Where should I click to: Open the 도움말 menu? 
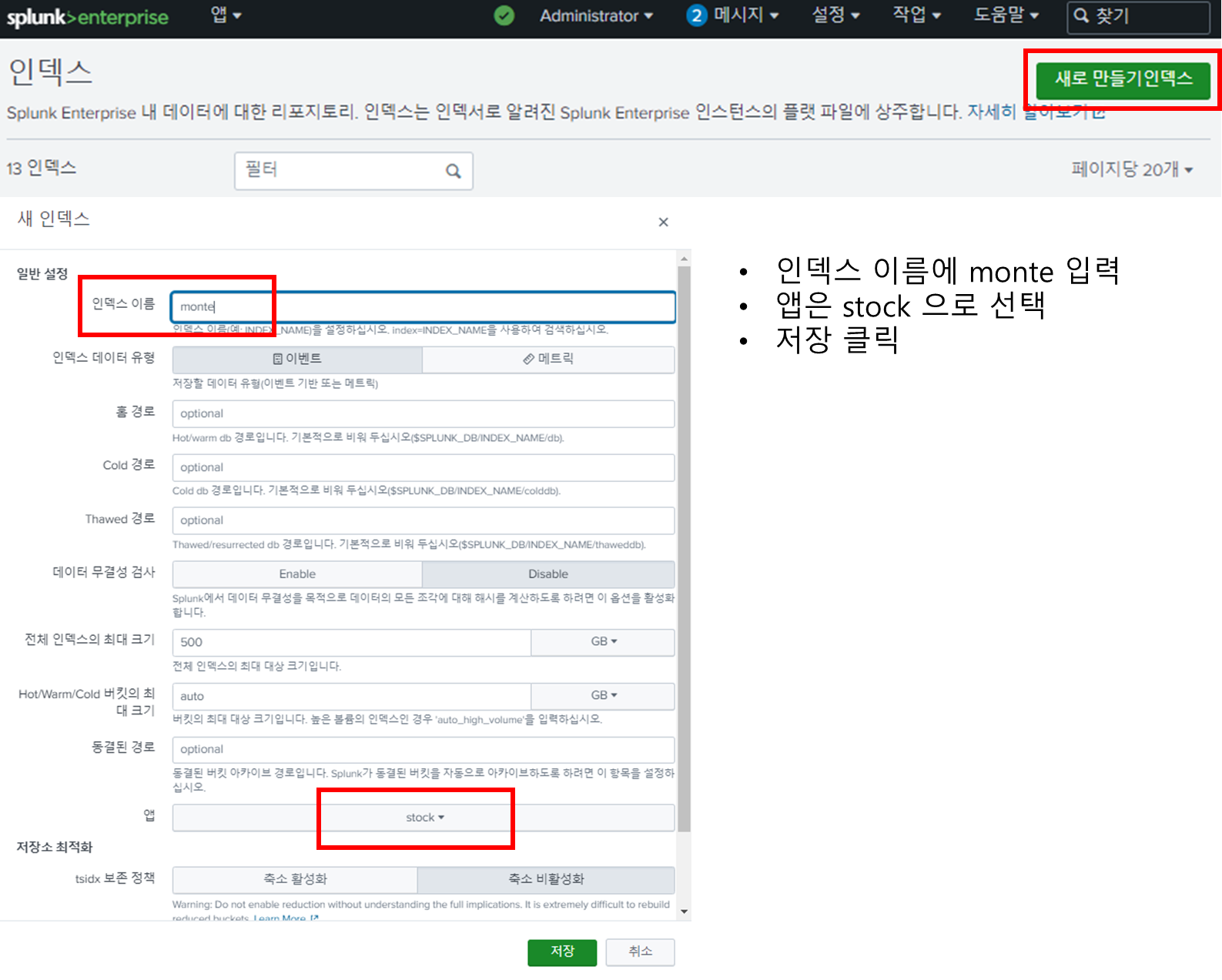pos(1006,15)
